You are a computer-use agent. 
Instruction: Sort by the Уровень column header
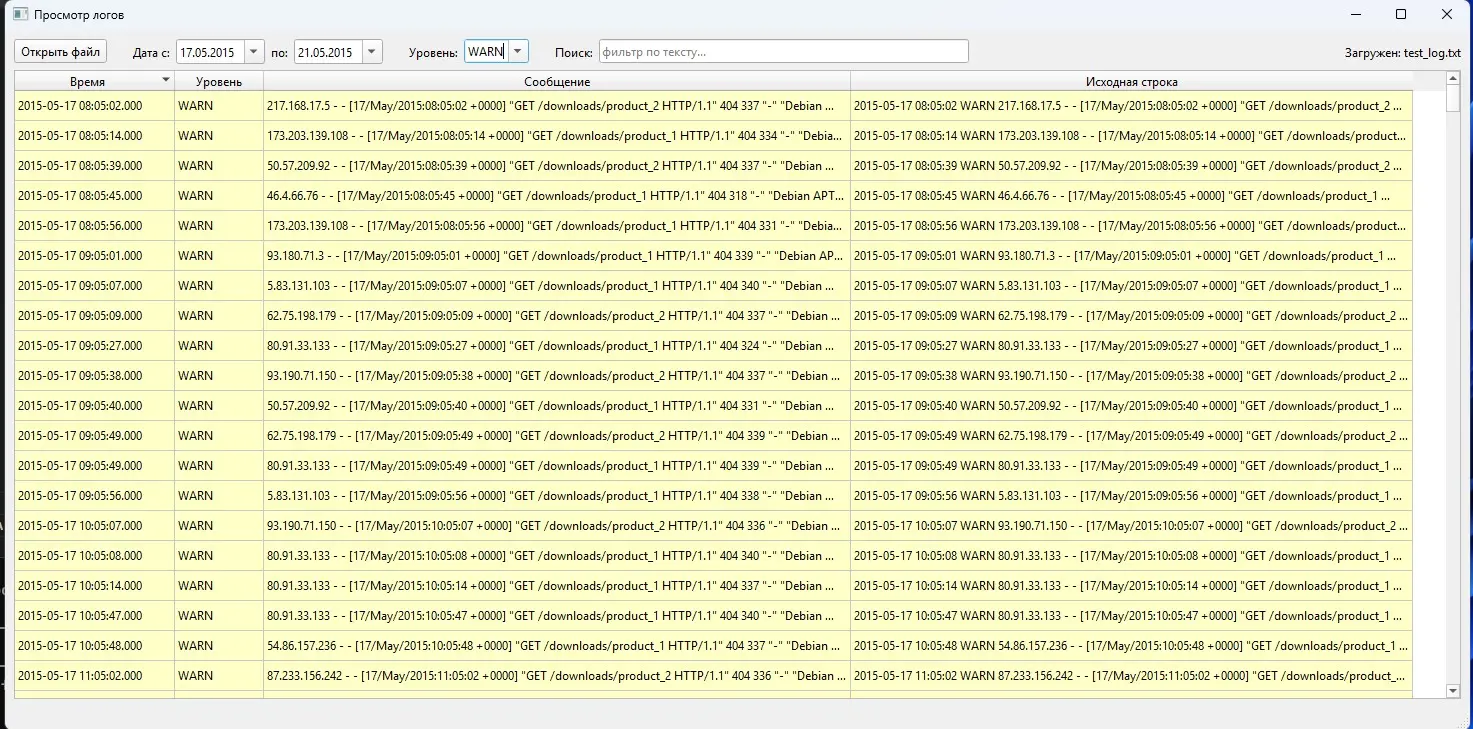pos(219,81)
